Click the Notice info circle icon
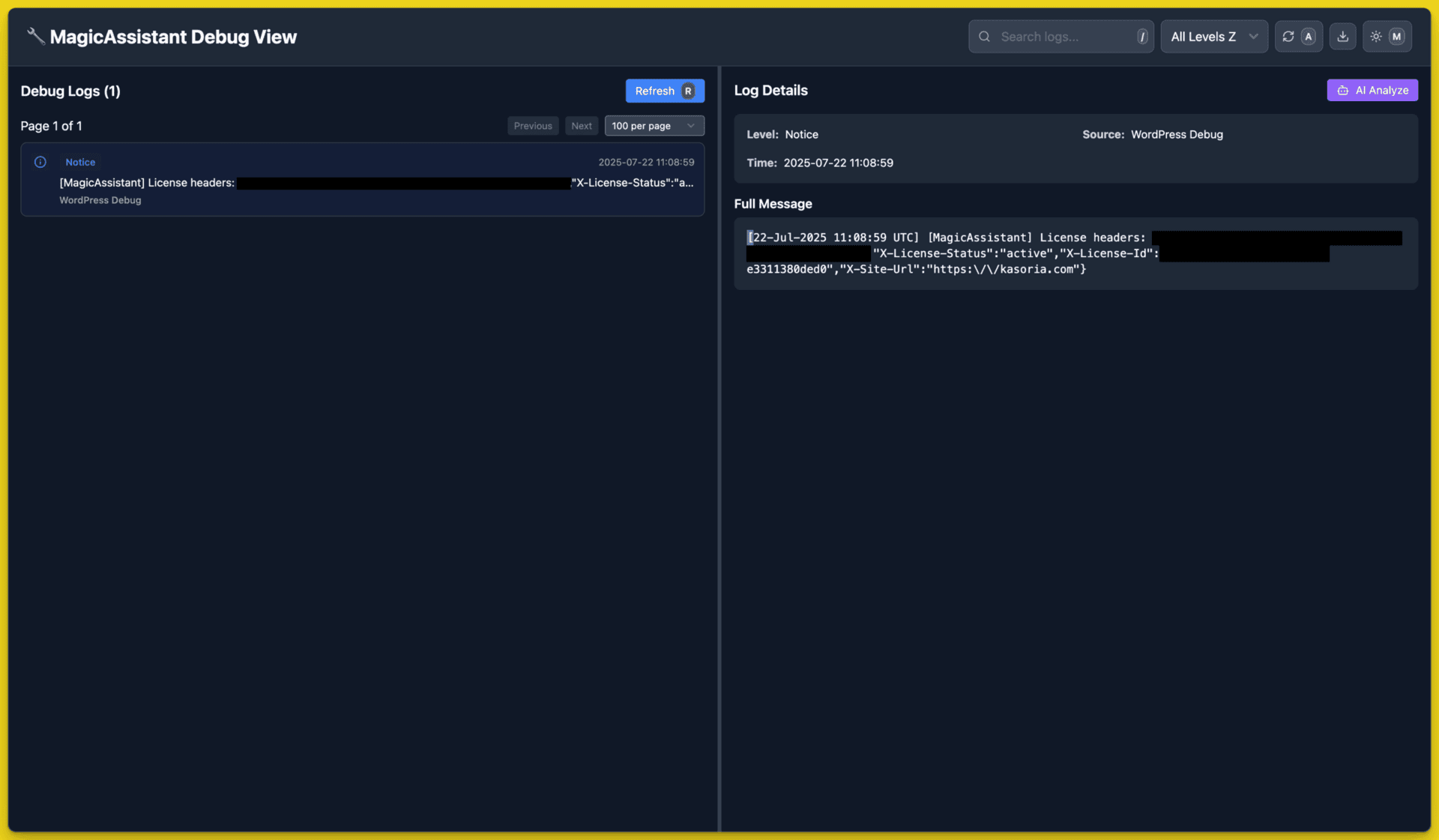 click(x=40, y=162)
